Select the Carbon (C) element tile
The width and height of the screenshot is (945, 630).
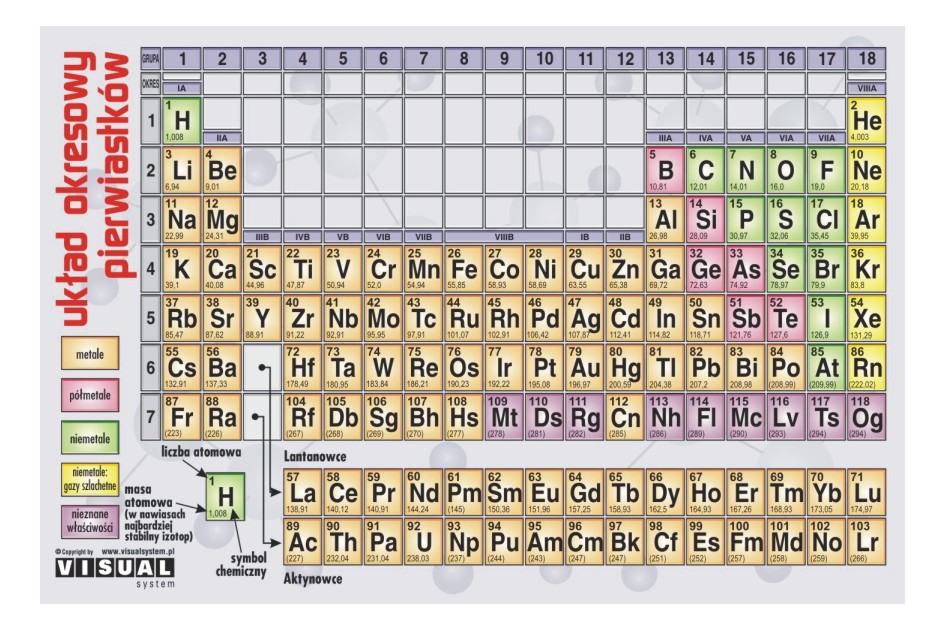[705, 170]
